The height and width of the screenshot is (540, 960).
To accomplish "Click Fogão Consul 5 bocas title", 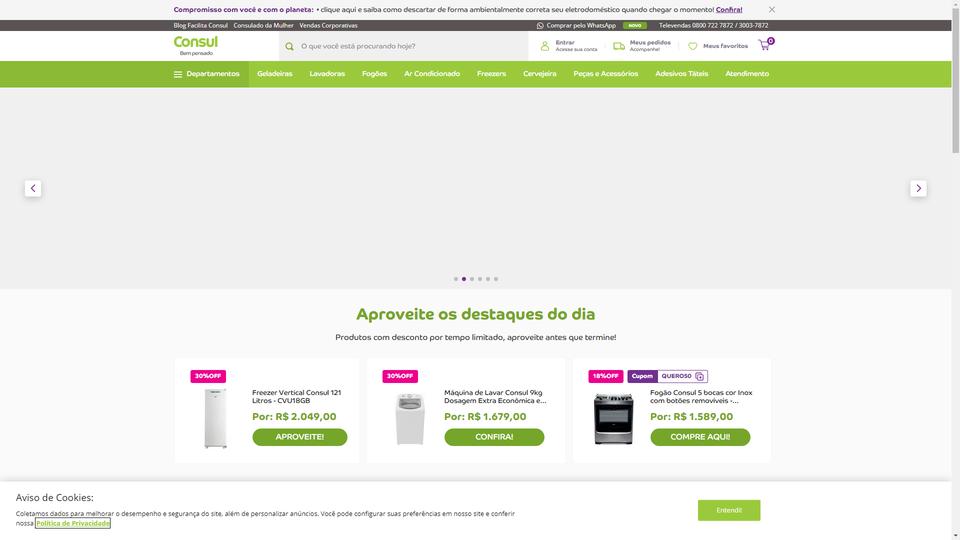I will 701,397.
